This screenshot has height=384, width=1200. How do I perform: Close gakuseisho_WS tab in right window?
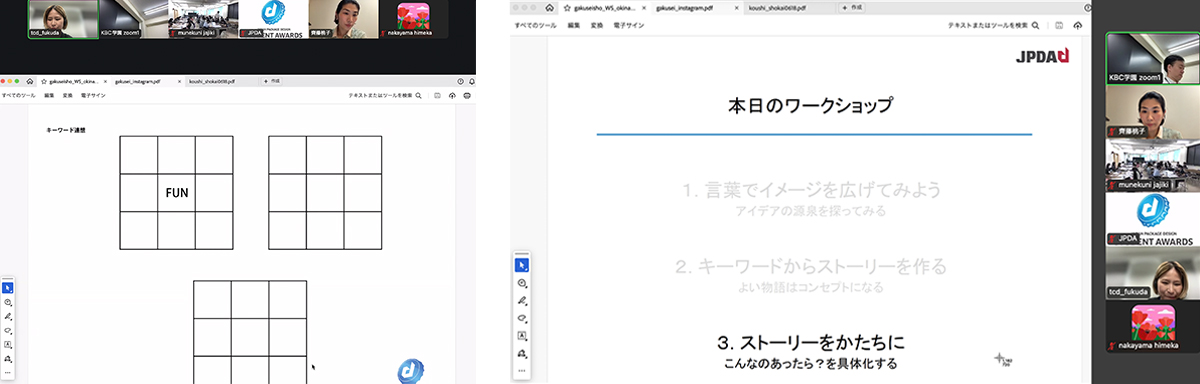tap(644, 7)
